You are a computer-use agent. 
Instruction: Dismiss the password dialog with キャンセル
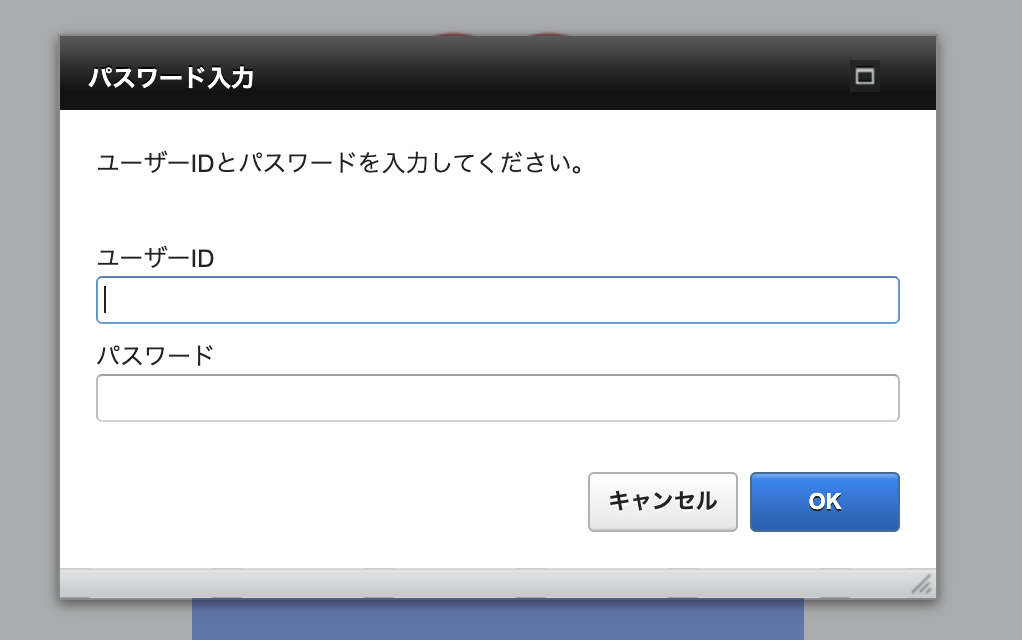point(662,501)
